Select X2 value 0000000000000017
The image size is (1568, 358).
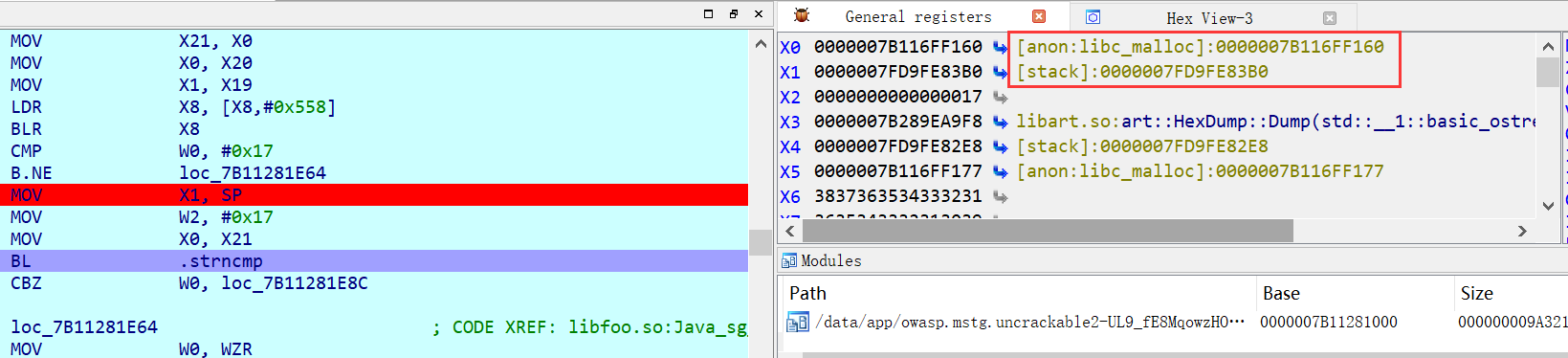(897, 97)
